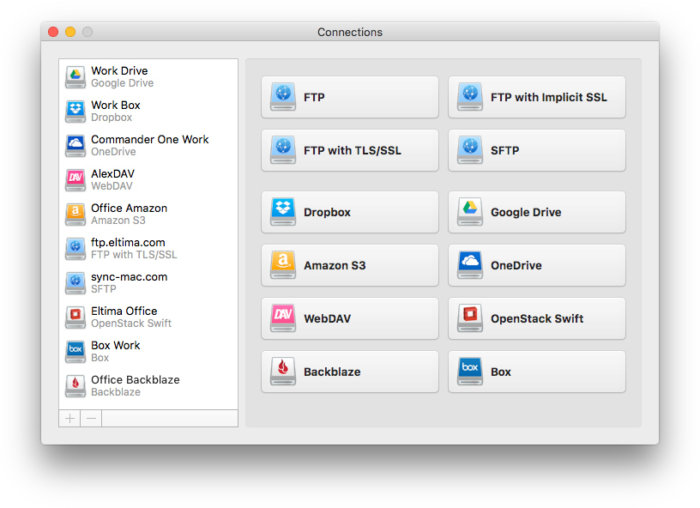
Task: Create a new SFTP connection
Action: click(537, 150)
